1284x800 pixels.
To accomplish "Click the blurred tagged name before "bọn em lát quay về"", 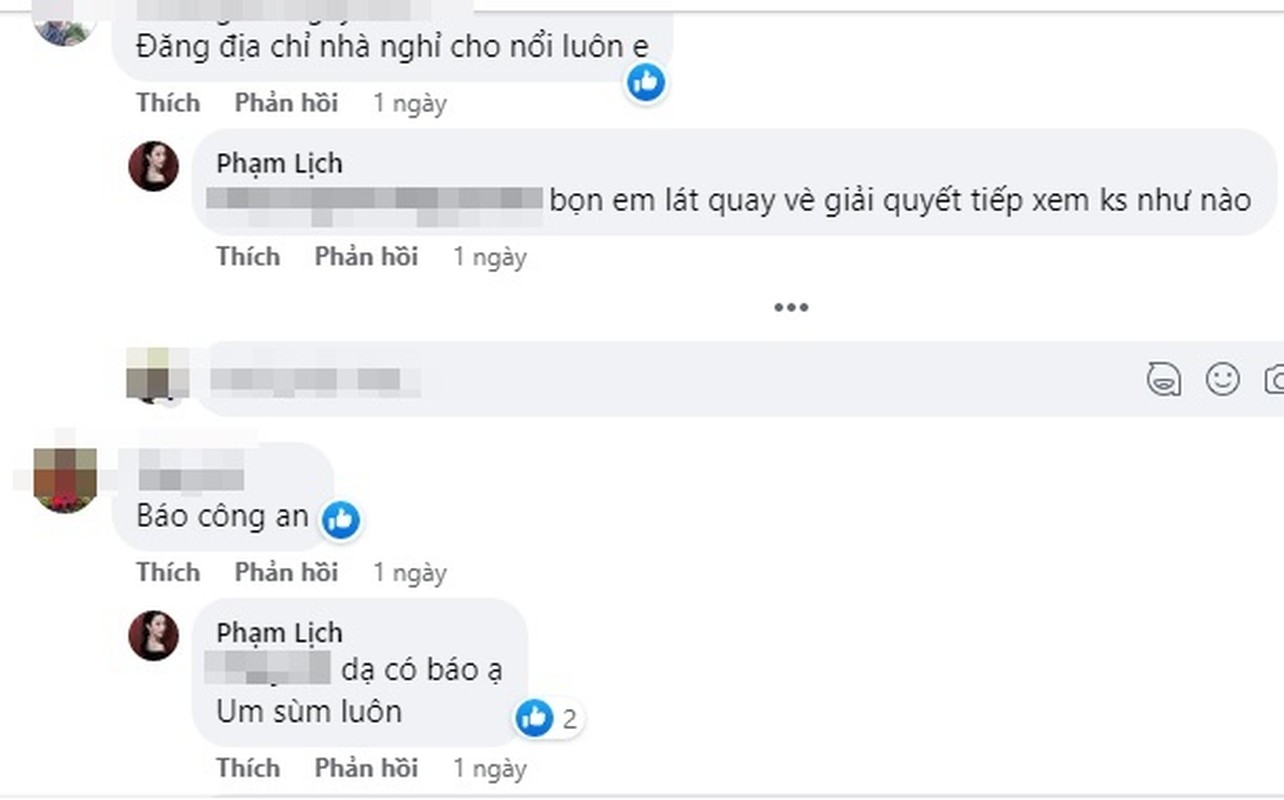I will coord(374,201).
